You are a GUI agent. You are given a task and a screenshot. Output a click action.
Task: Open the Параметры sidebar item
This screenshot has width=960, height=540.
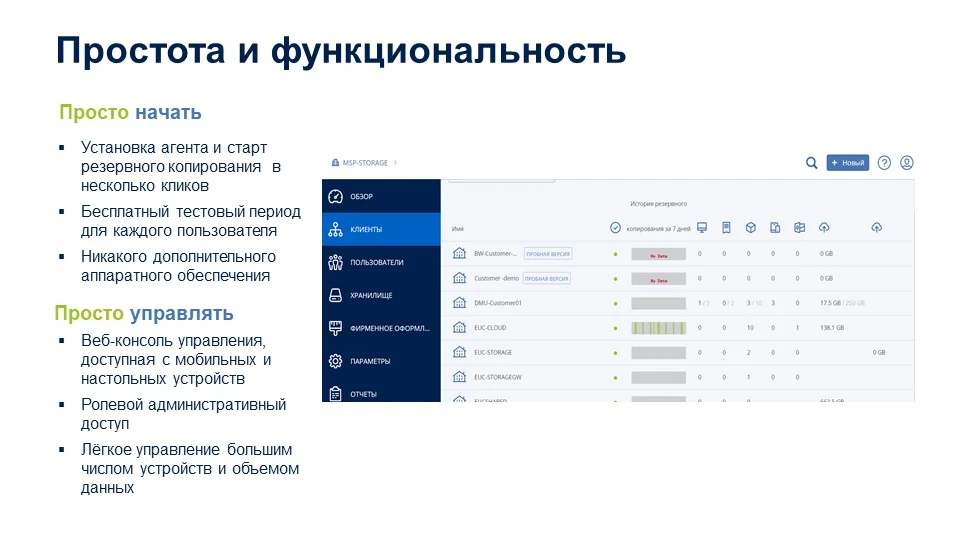pos(381,361)
